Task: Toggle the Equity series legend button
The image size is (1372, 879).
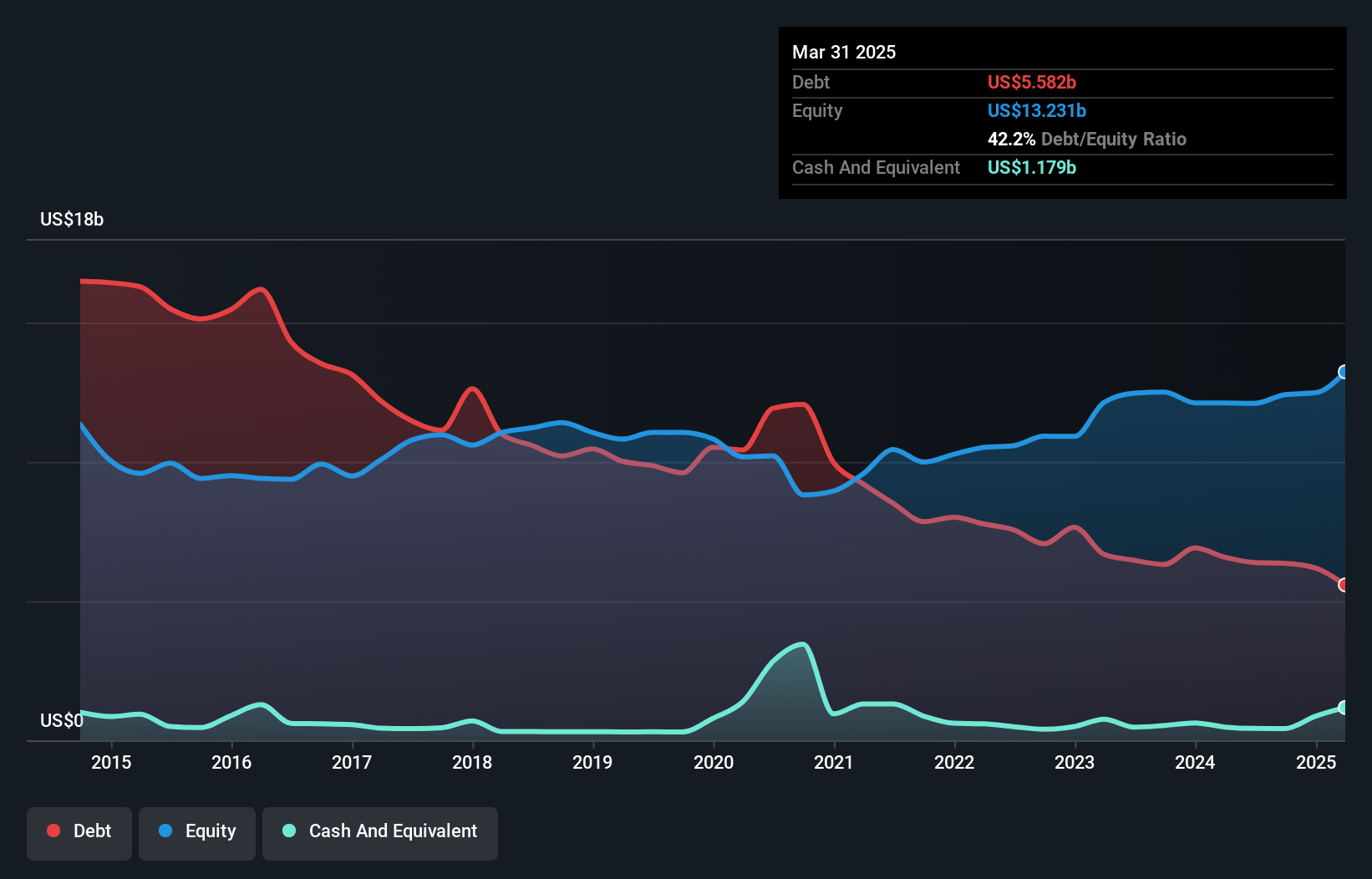Action: point(197,833)
